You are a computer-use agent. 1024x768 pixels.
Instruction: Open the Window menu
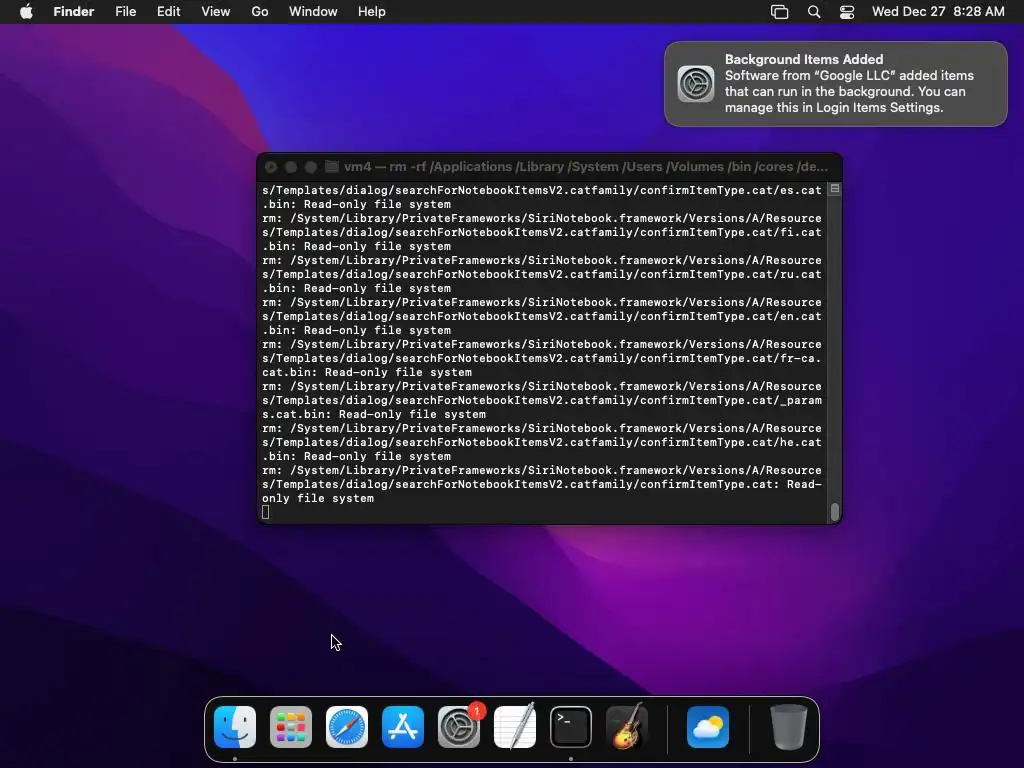click(x=313, y=12)
